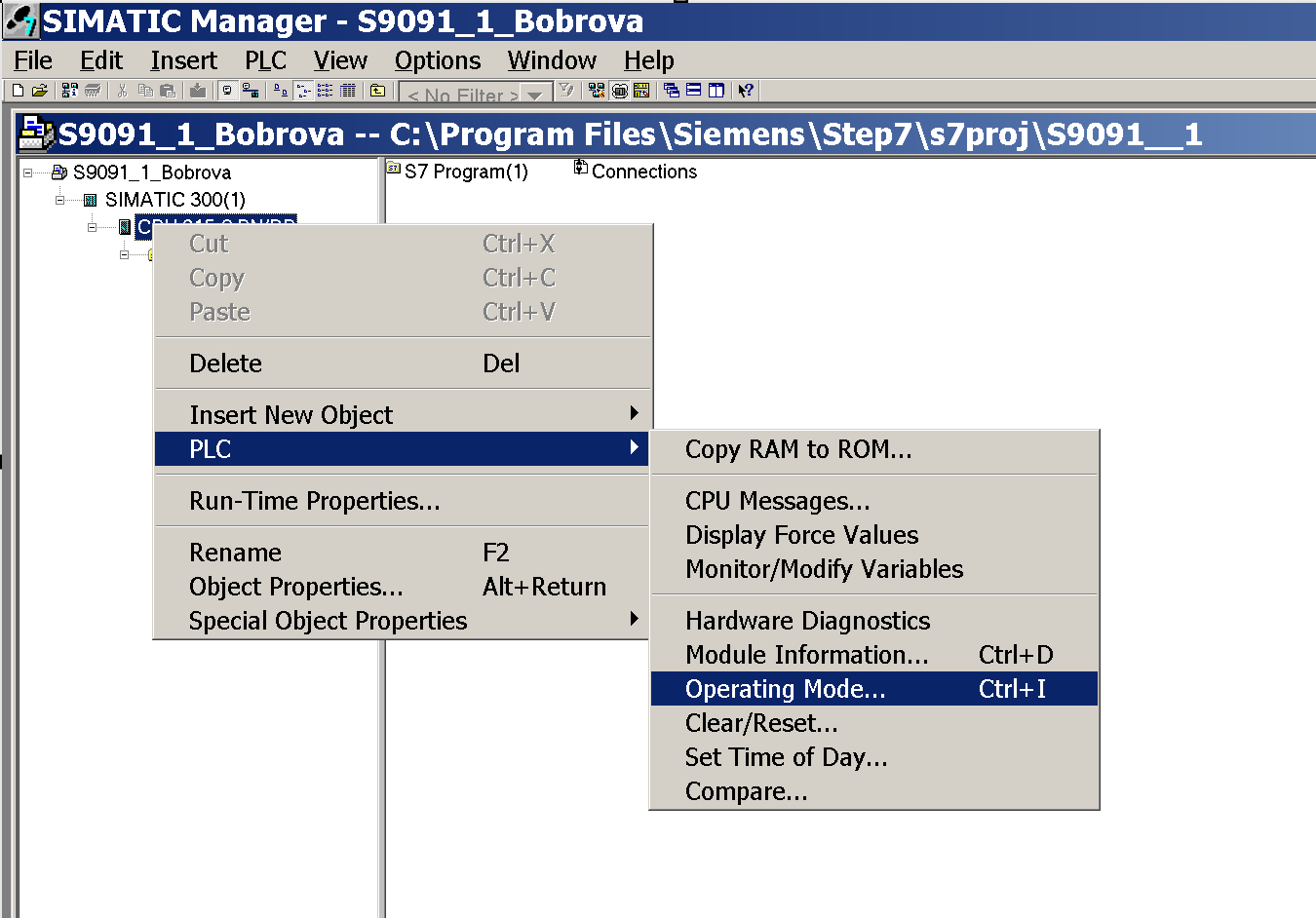This screenshot has width=1316, height=918.
Task: Select Hardware Diagnostics in submenu
Action: point(874,621)
